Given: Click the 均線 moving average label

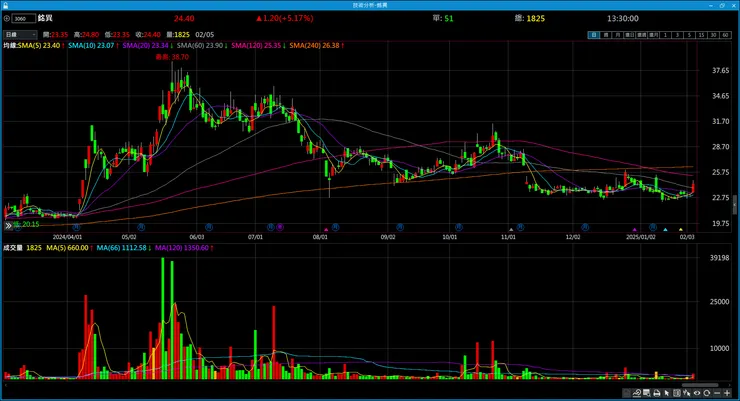Looking at the screenshot, I should pos(10,45).
